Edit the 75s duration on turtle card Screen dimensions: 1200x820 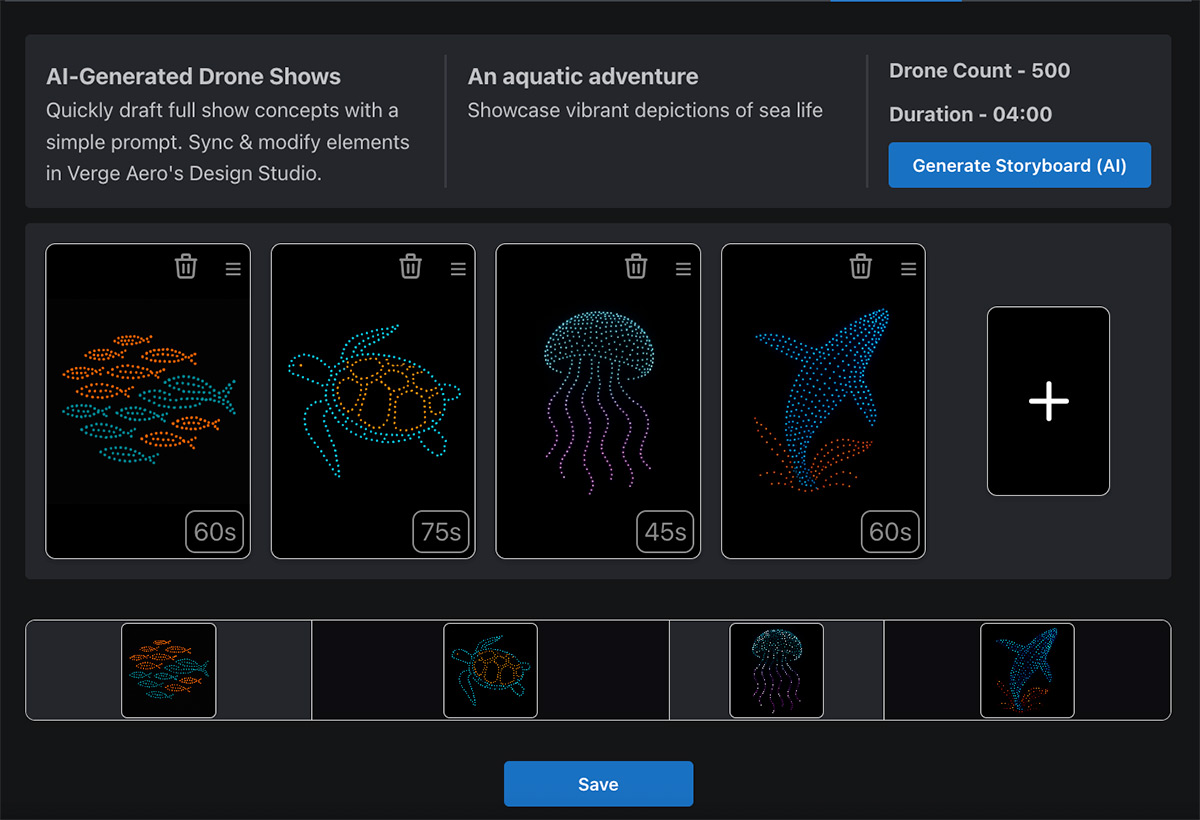(x=441, y=532)
